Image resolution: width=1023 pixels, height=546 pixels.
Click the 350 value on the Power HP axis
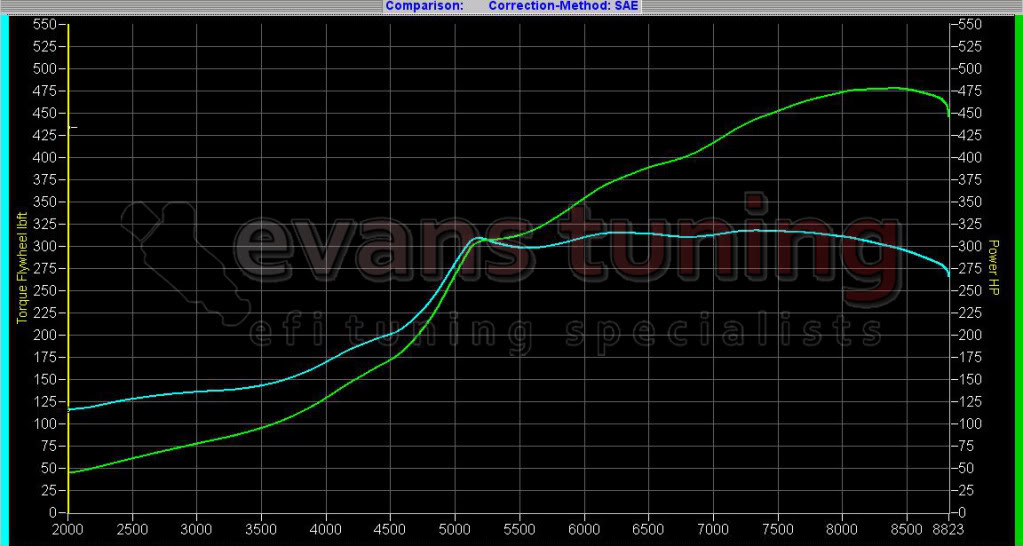click(971, 202)
